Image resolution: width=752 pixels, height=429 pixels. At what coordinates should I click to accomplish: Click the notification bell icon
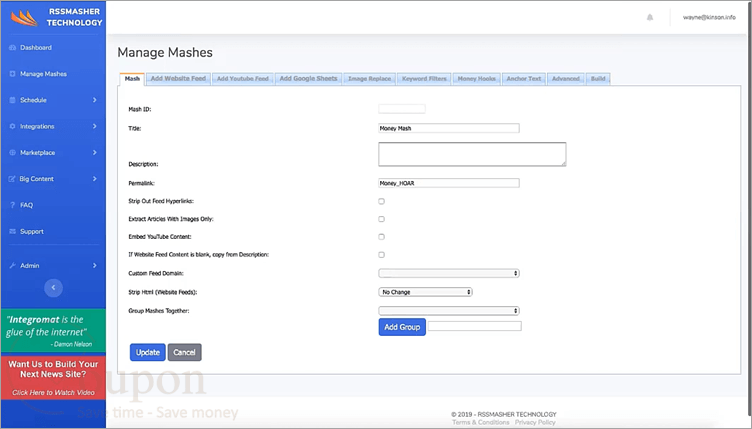(650, 17)
